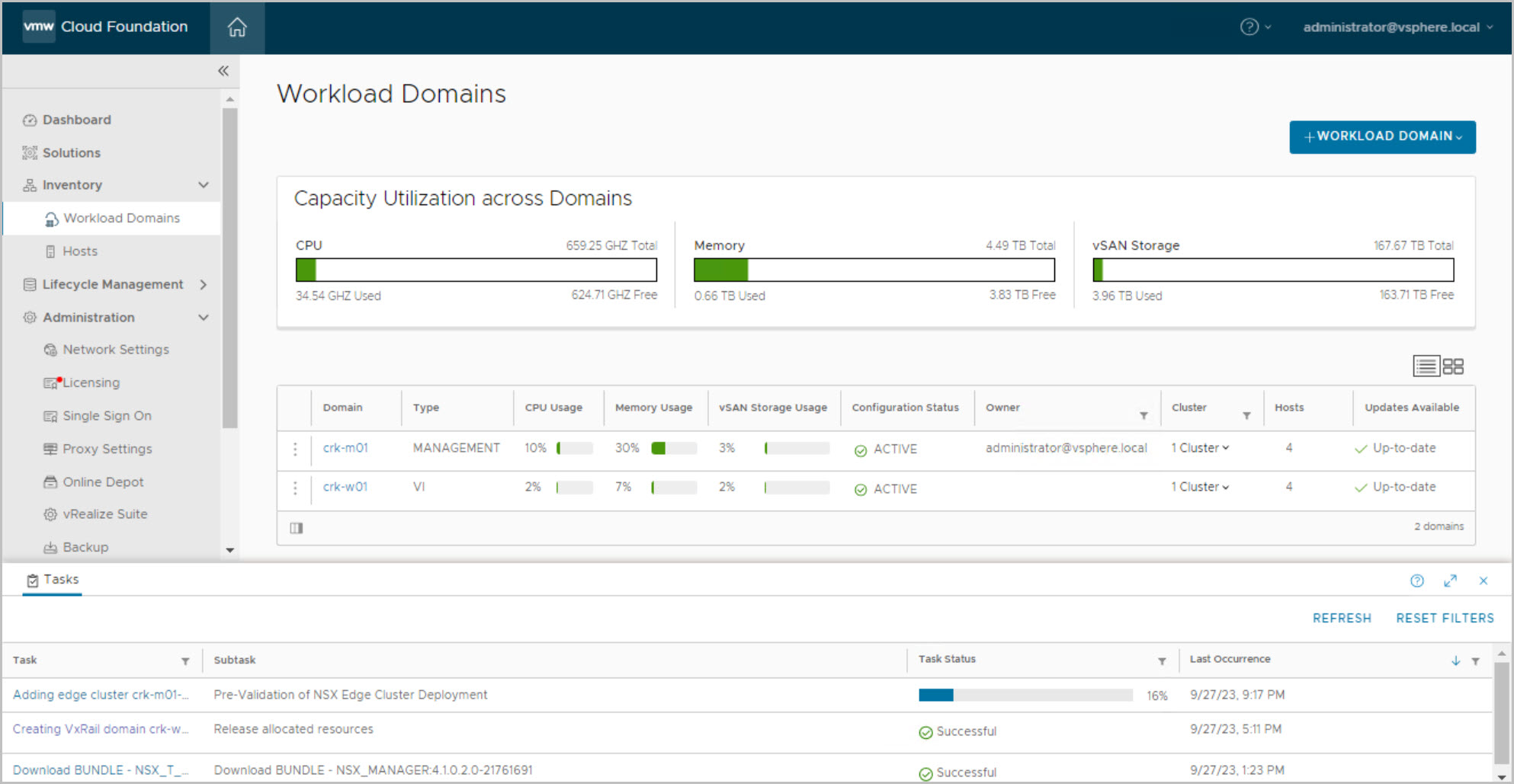Image resolution: width=1514 pixels, height=784 pixels.
Task: Click the edge cluster task progress bar
Action: click(1025, 695)
